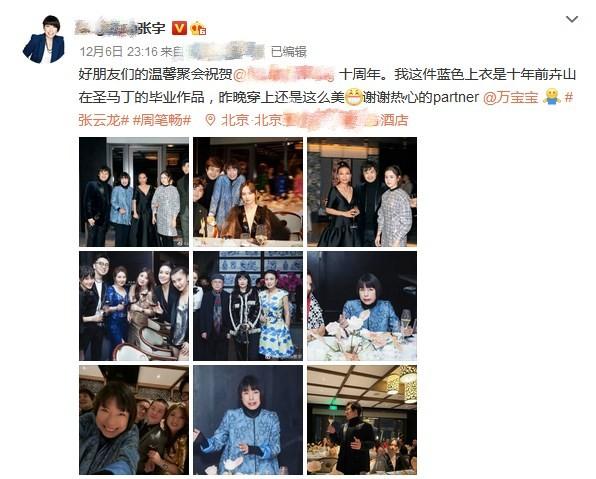Image resolution: width=596 pixels, height=479 pixels.
Task: Open the @万宝宝 mention link
Action: click(510, 97)
